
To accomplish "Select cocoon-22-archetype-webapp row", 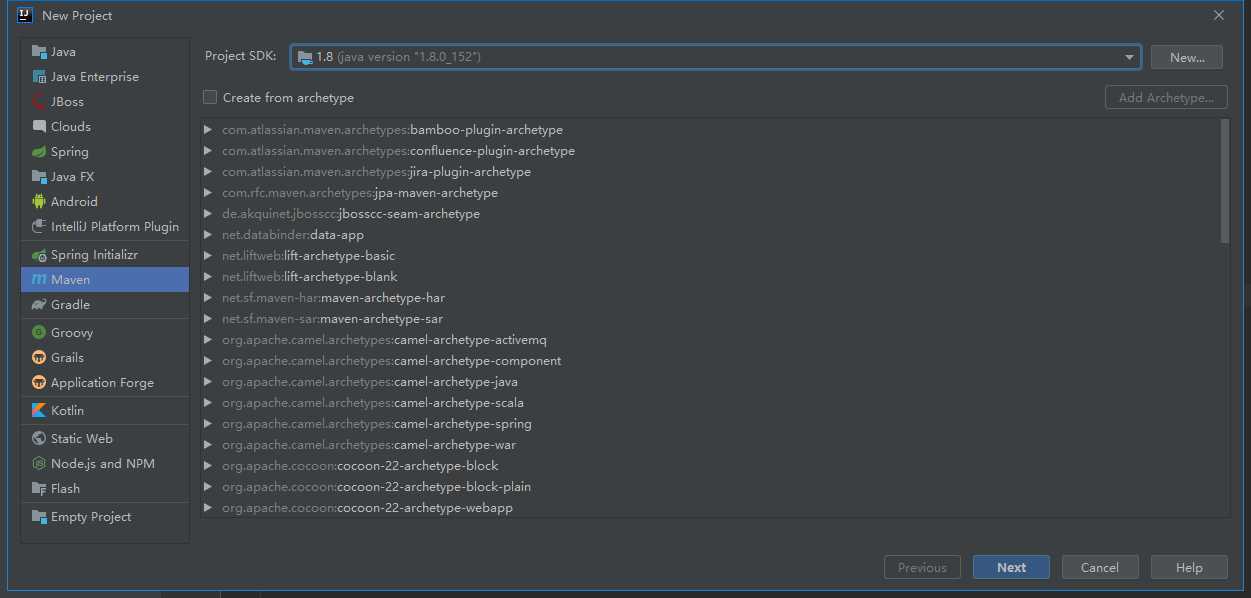I will (710, 508).
